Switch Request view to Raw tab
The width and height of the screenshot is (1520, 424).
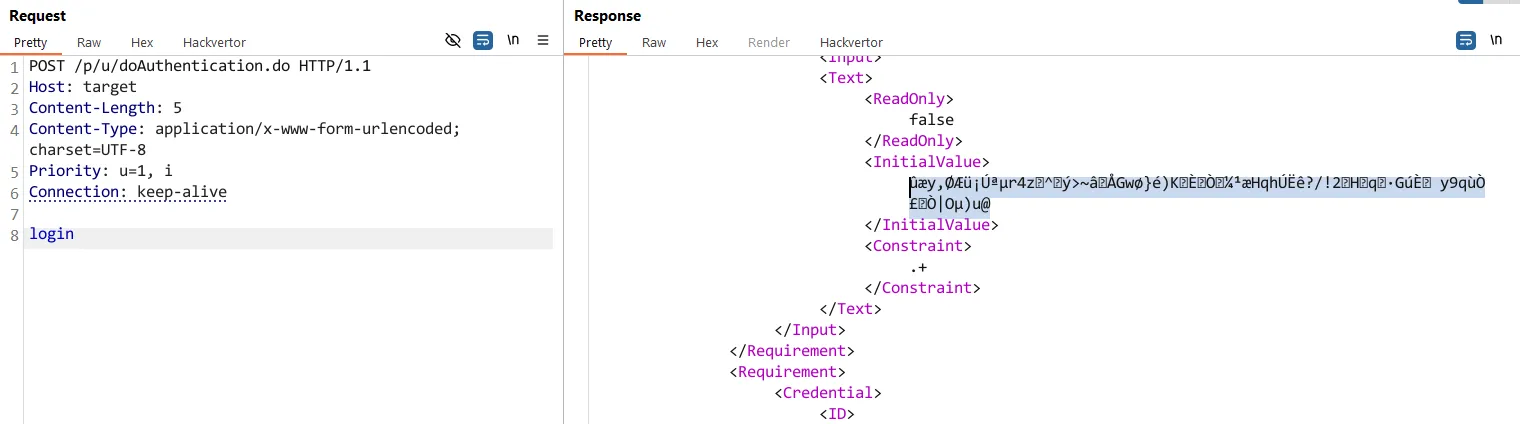pyautogui.click(x=89, y=42)
